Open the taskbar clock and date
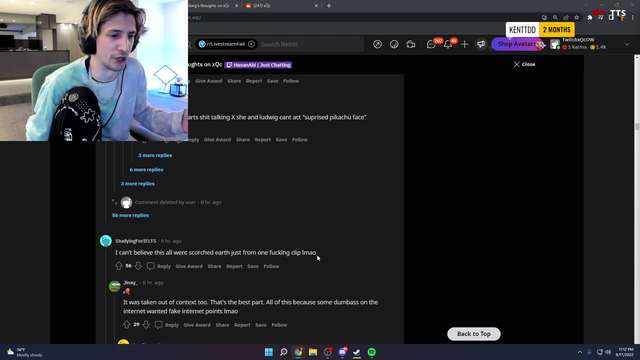This screenshot has height=360, width=640. pos(625,352)
